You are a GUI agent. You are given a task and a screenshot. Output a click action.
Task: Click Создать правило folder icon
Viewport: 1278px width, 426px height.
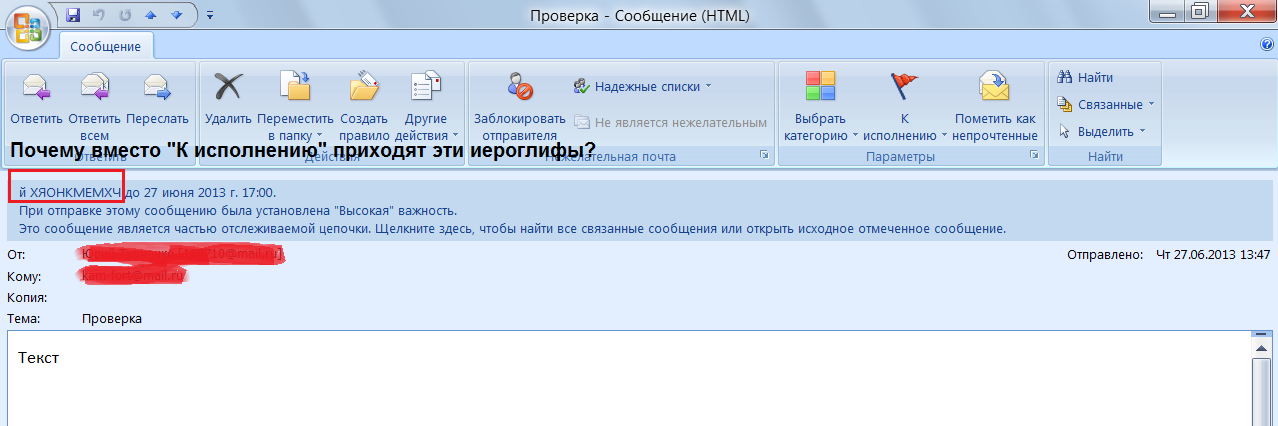coord(364,90)
